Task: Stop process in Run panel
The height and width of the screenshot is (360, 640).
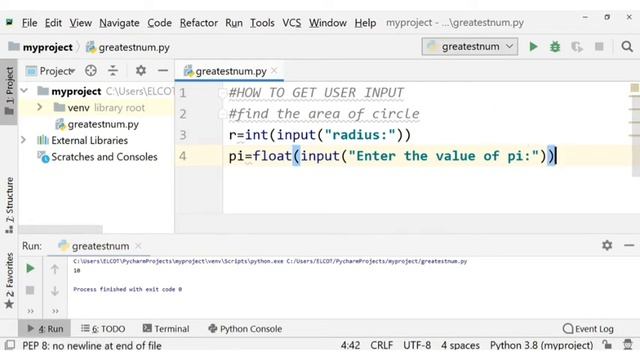Action: 30,290
